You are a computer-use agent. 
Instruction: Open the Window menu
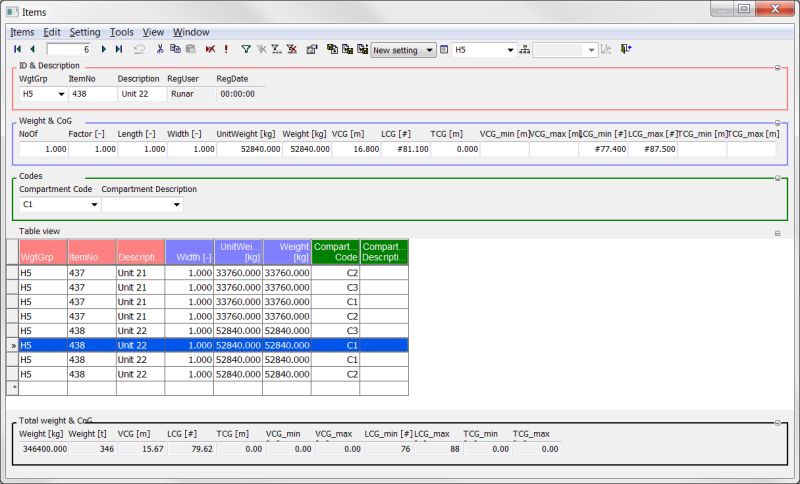point(191,32)
